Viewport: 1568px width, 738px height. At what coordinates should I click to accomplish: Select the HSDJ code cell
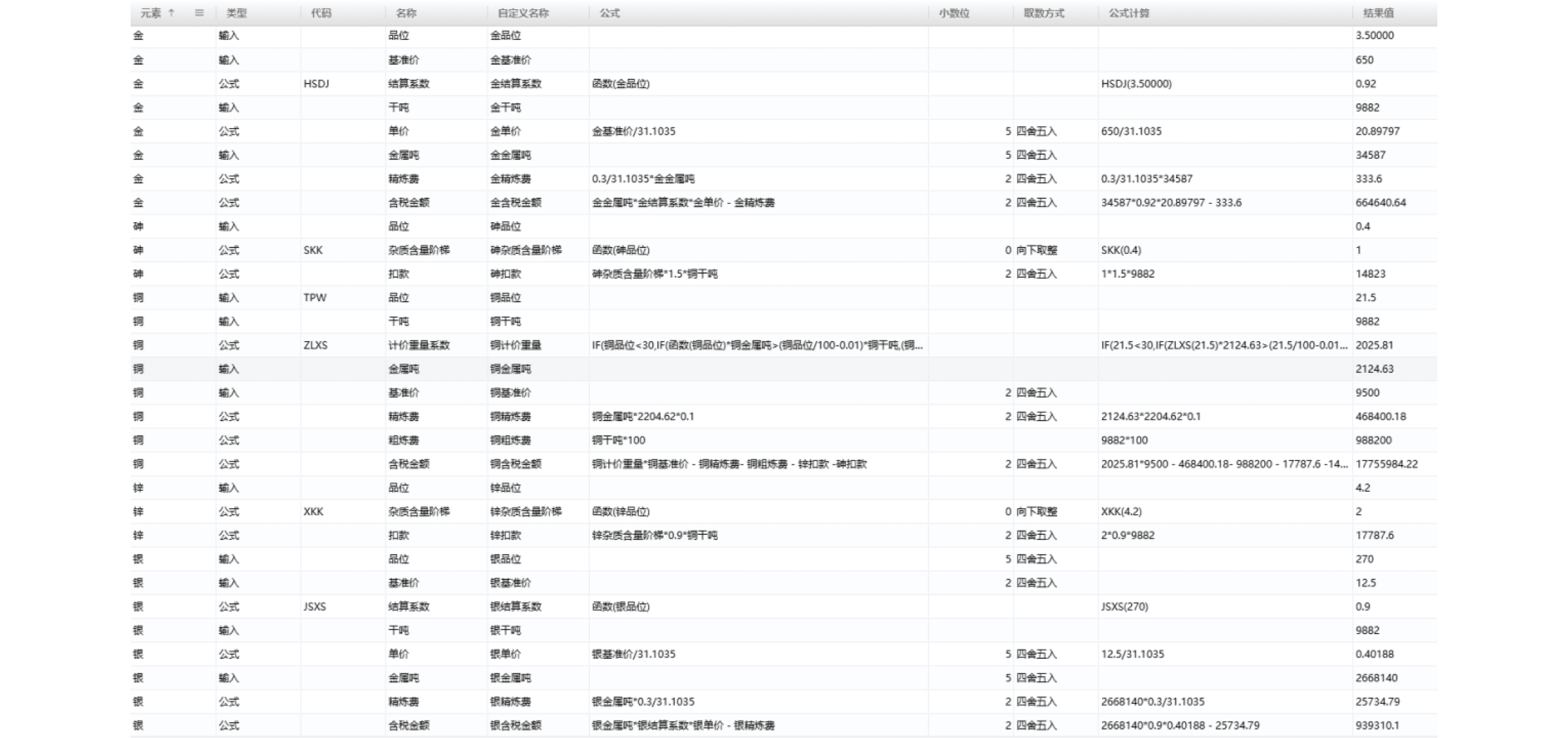click(x=316, y=84)
